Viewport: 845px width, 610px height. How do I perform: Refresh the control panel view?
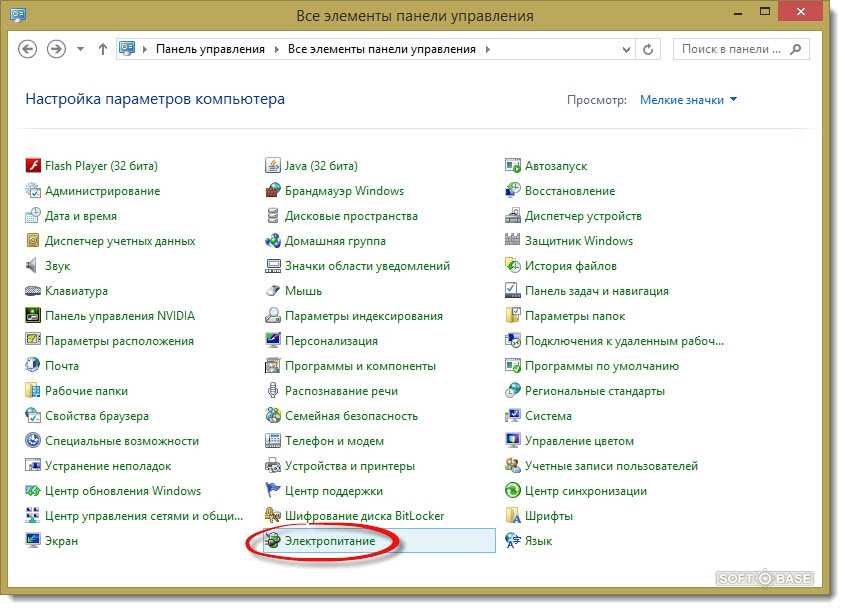pos(648,50)
